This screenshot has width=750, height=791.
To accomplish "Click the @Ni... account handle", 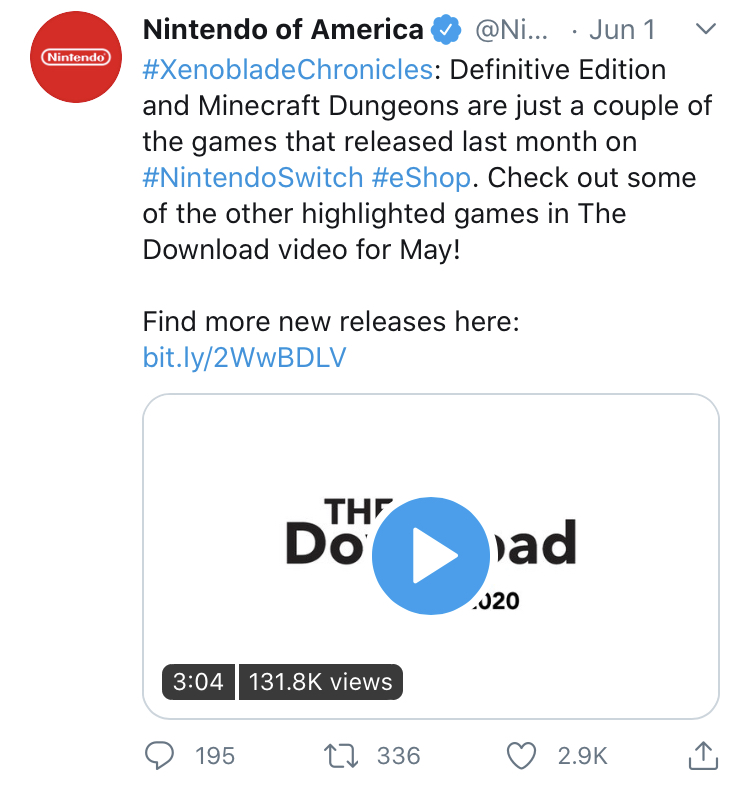I will click(x=511, y=30).
